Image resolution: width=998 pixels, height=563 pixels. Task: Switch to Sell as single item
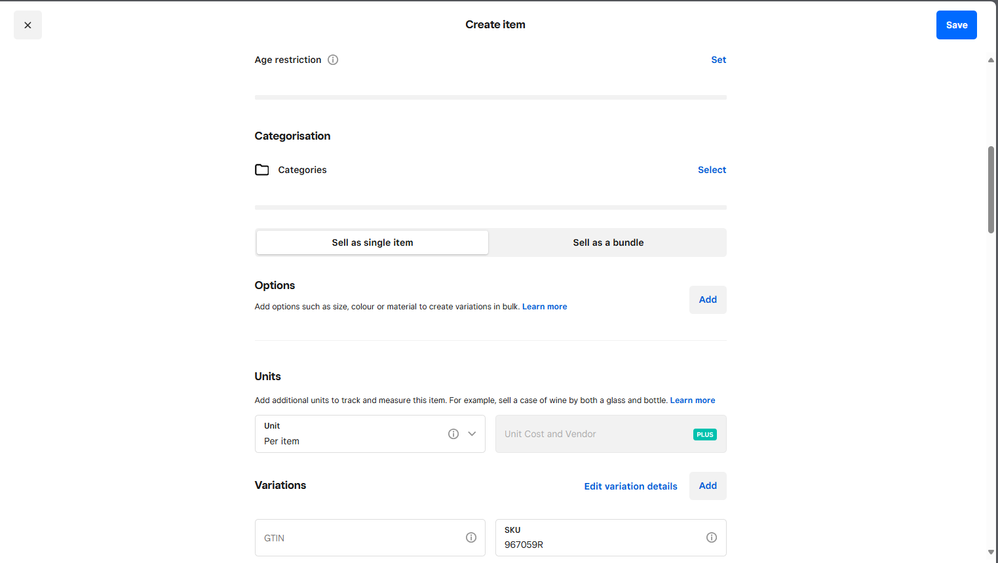tap(372, 243)
